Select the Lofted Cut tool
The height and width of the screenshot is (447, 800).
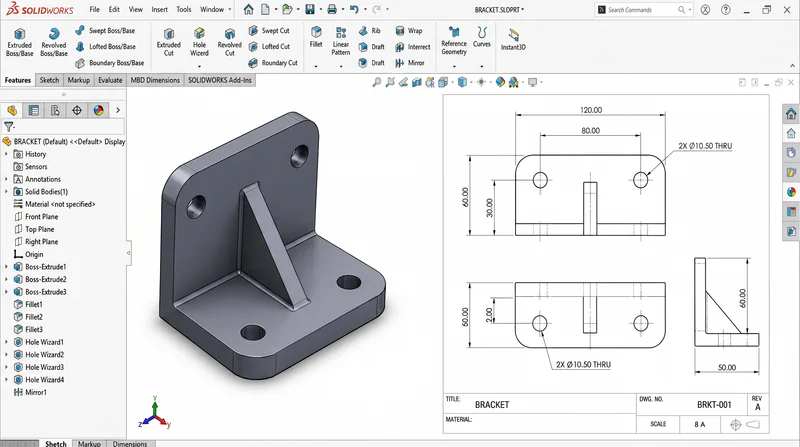coord(269,46)
